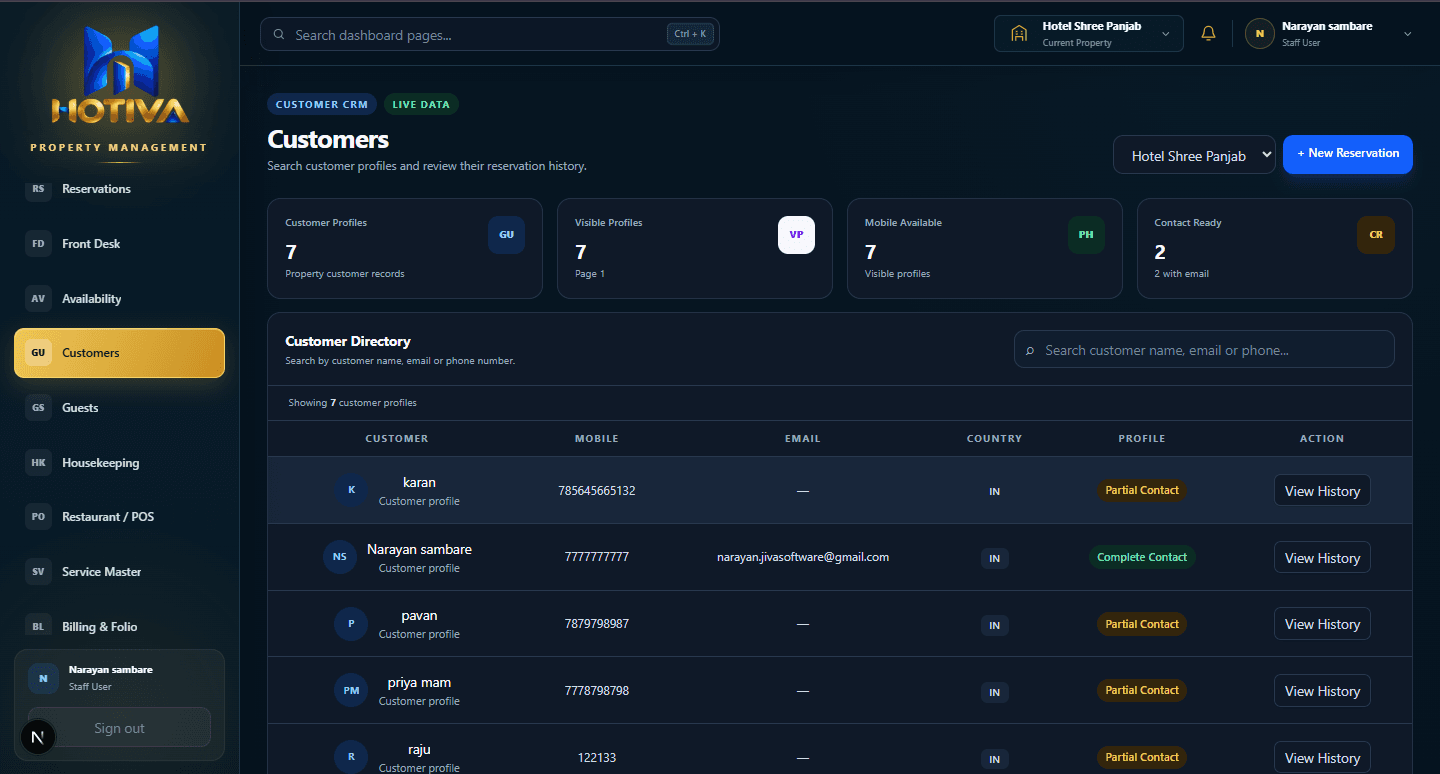Click the Hotiva logo in sidebar

(120, 76)
